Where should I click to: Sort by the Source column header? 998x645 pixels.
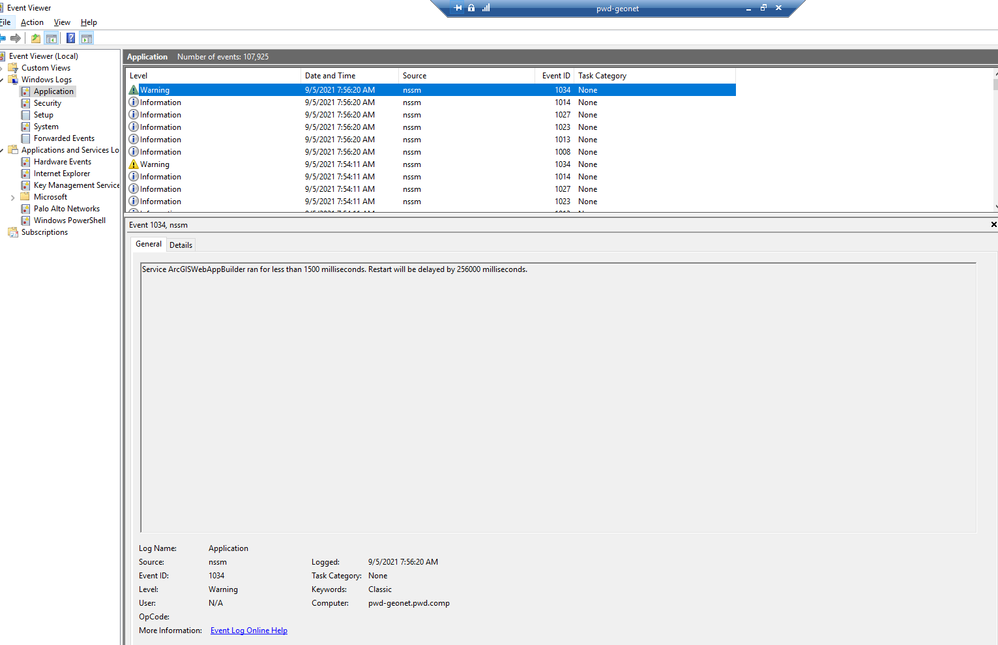(x=467, y=76)
